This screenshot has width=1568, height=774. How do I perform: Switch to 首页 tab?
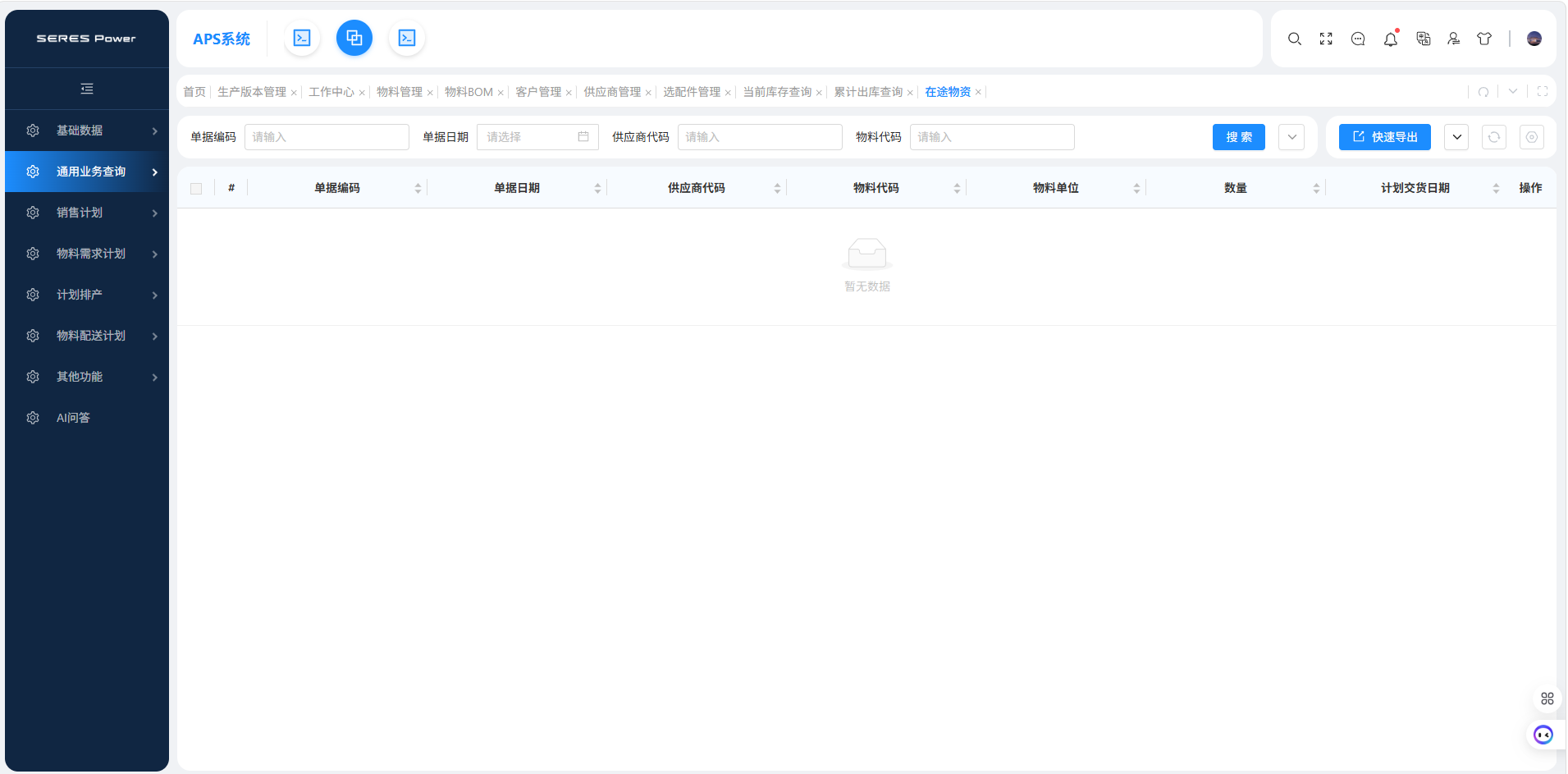(x=194, y=92)
